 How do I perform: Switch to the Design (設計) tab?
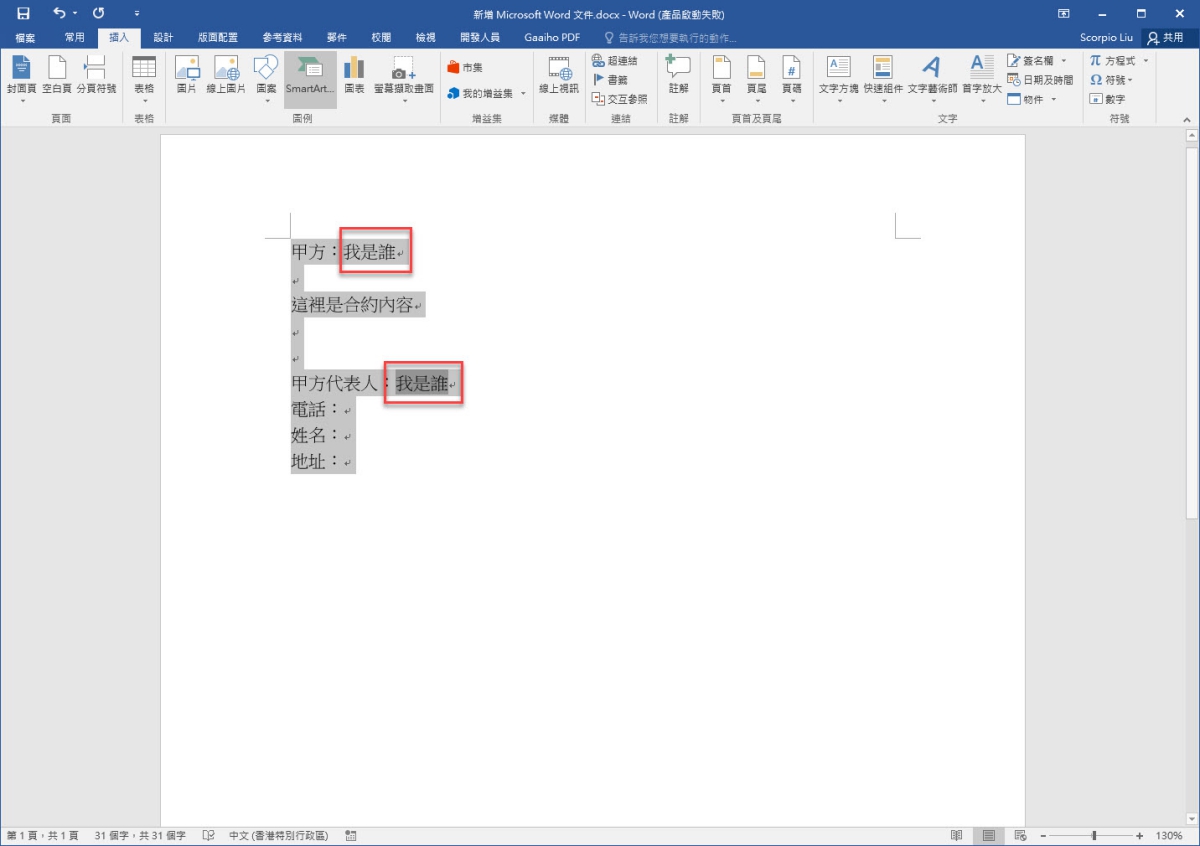point(163,38)
